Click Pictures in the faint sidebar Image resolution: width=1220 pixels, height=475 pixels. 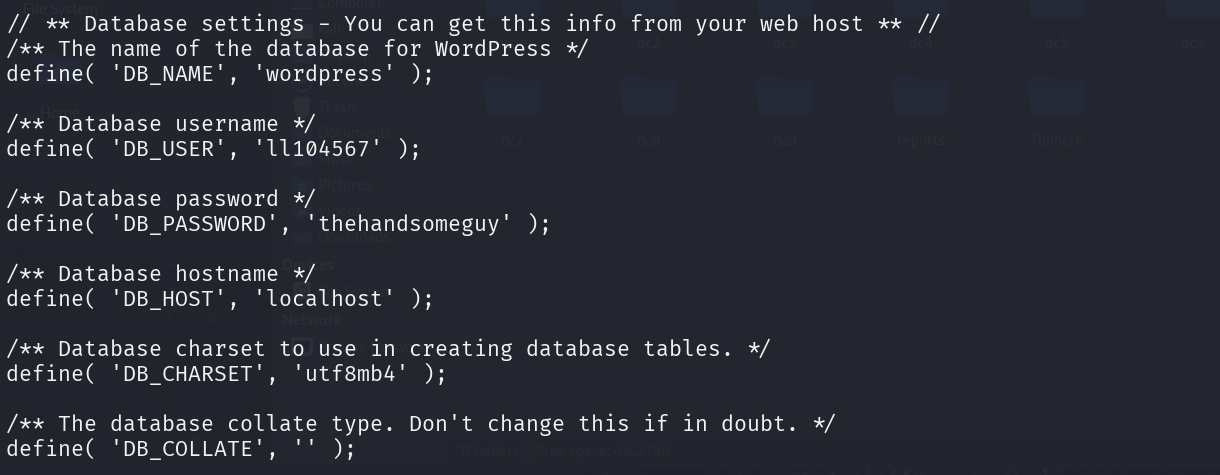tap(345, 185)
